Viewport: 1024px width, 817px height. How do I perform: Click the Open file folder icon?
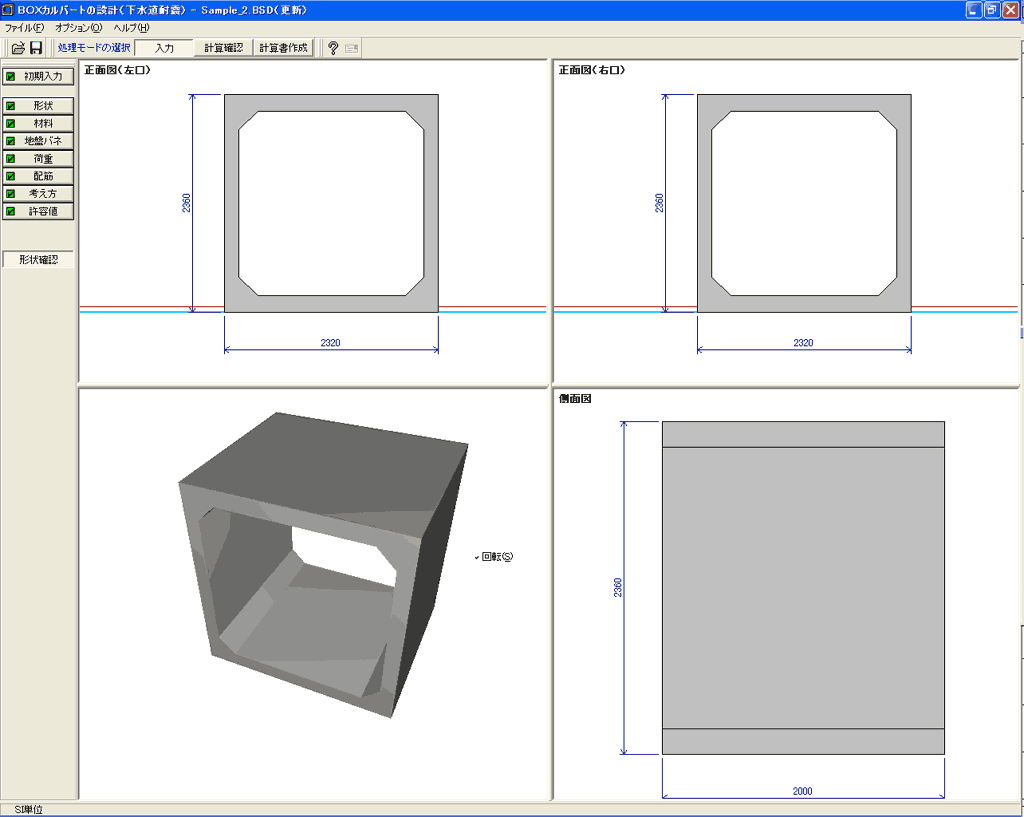17,48
